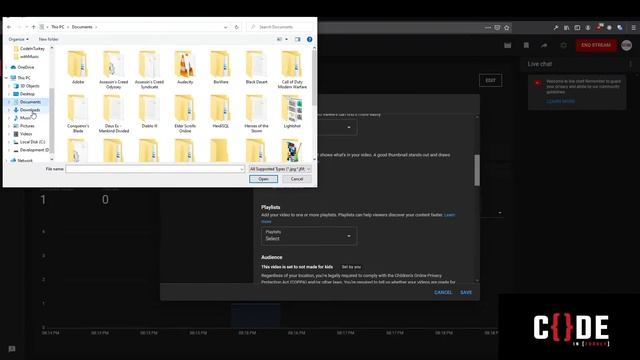Select the Lightshot folder
640x360 pixels.
(x=292, y=111)
